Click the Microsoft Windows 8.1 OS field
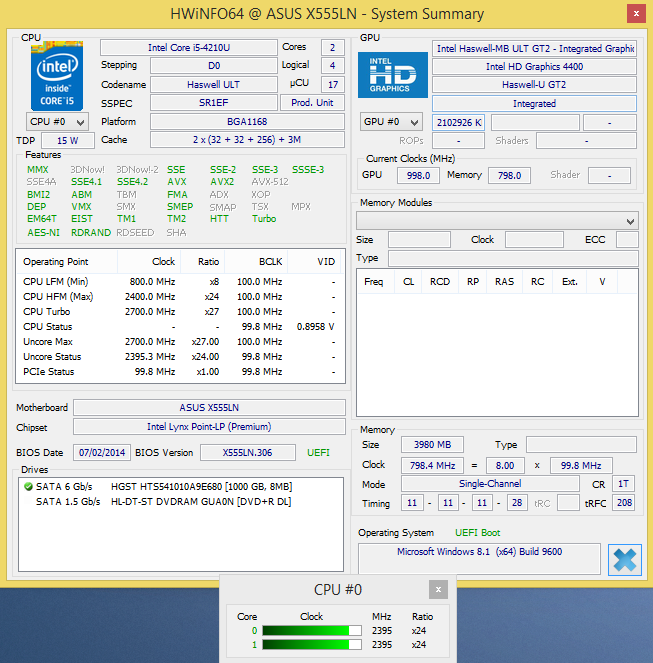Screen dimensions: 653x663 coord(479,558)
